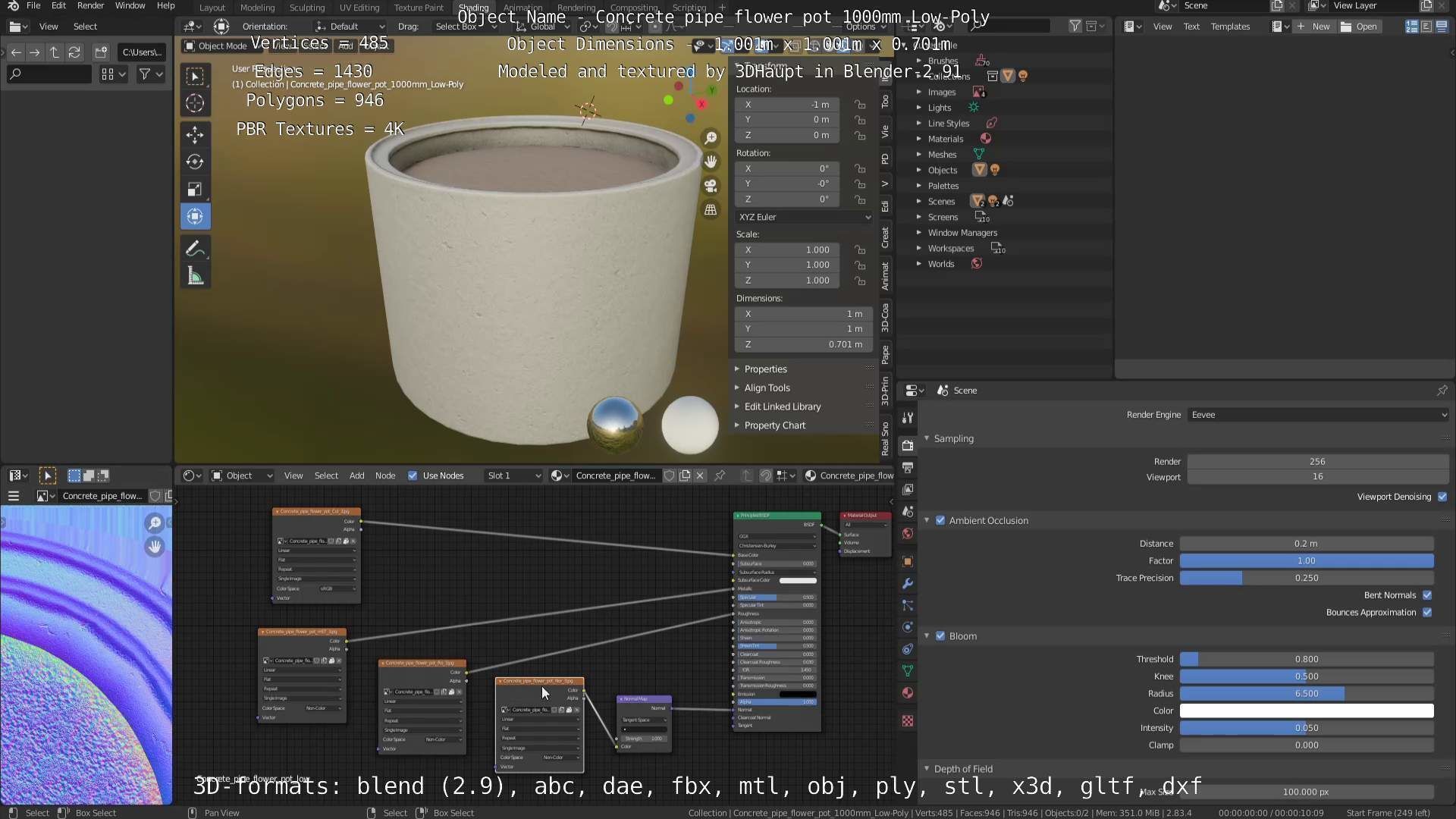Image resolution: width=1456 pixels, height=819 pixels.
Task: Go to parent directory arrow icon
Action: 55,52
